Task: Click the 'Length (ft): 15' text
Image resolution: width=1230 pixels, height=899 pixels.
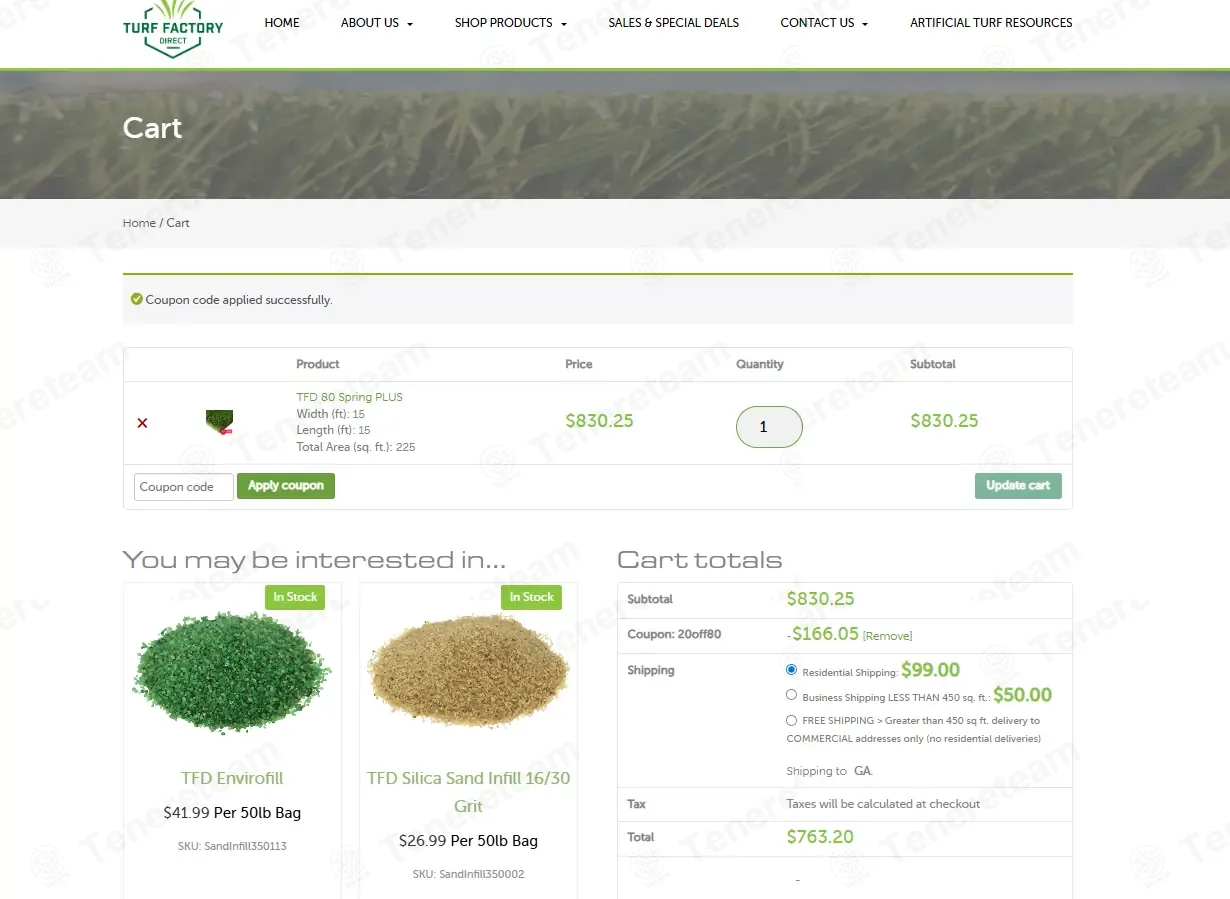Action: pyautogui.click(x=333, y=430)
